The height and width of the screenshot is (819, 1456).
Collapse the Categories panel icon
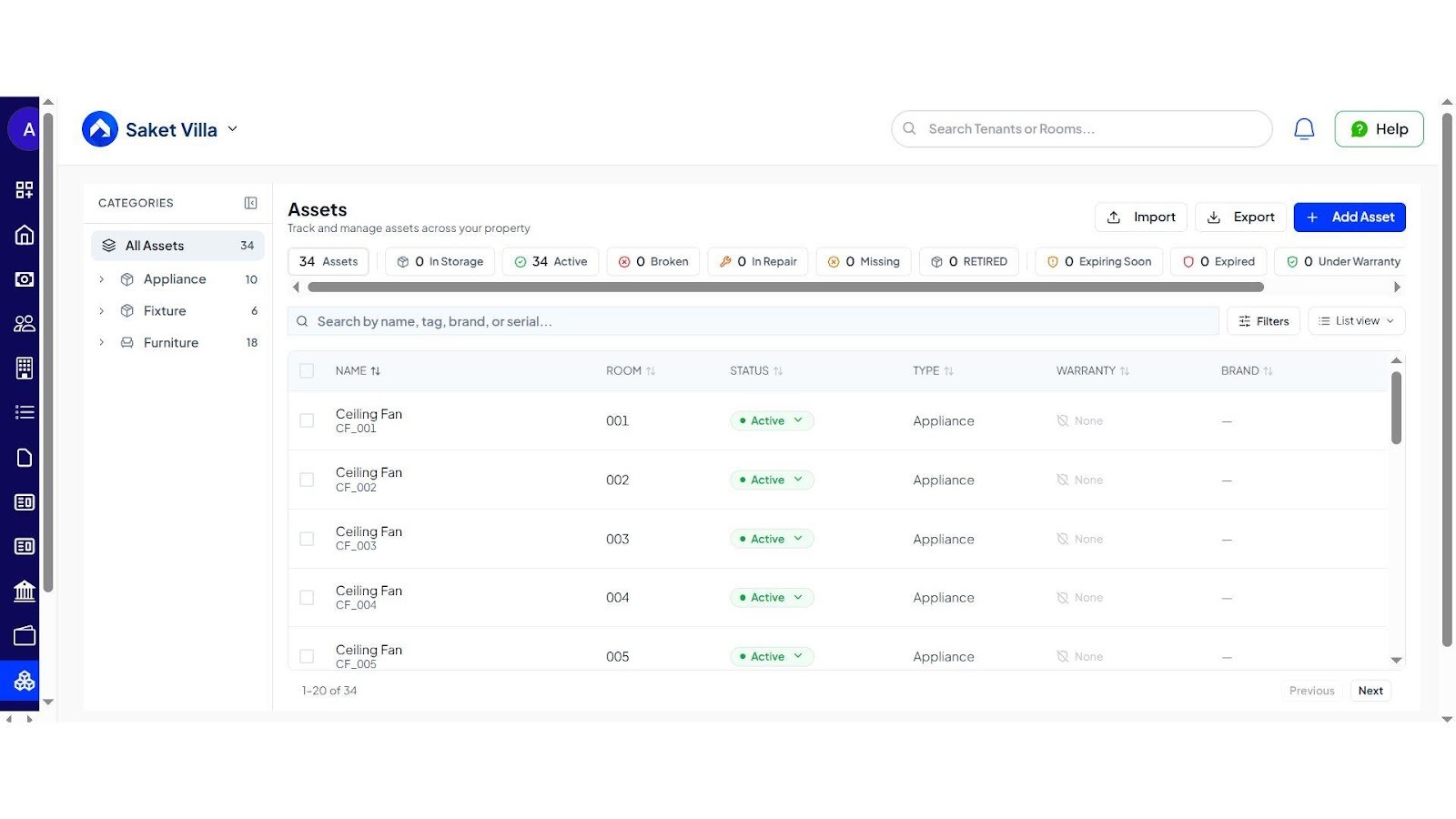click(250, 203)
